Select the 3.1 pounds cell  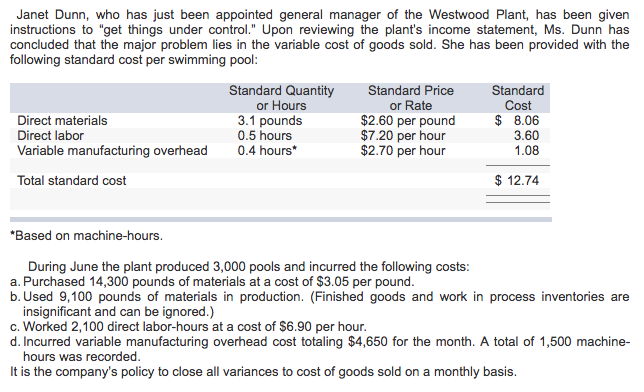coord(270,121)
